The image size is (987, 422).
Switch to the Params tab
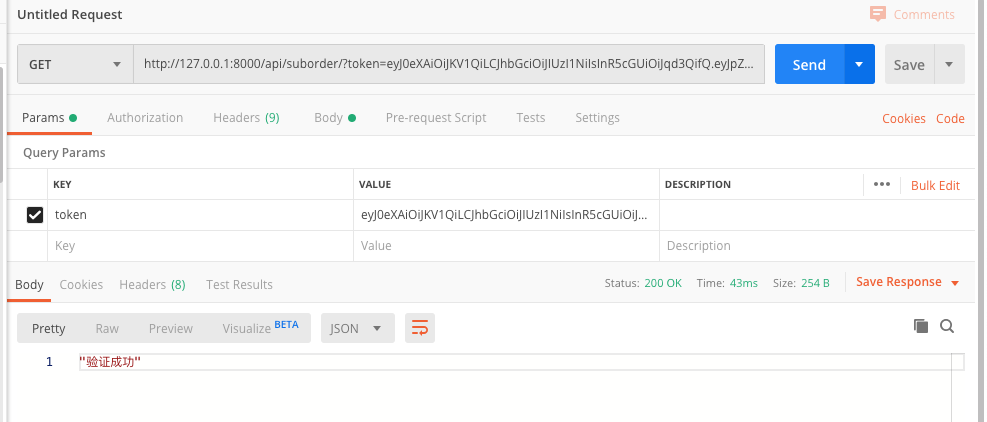pos(49,118)
